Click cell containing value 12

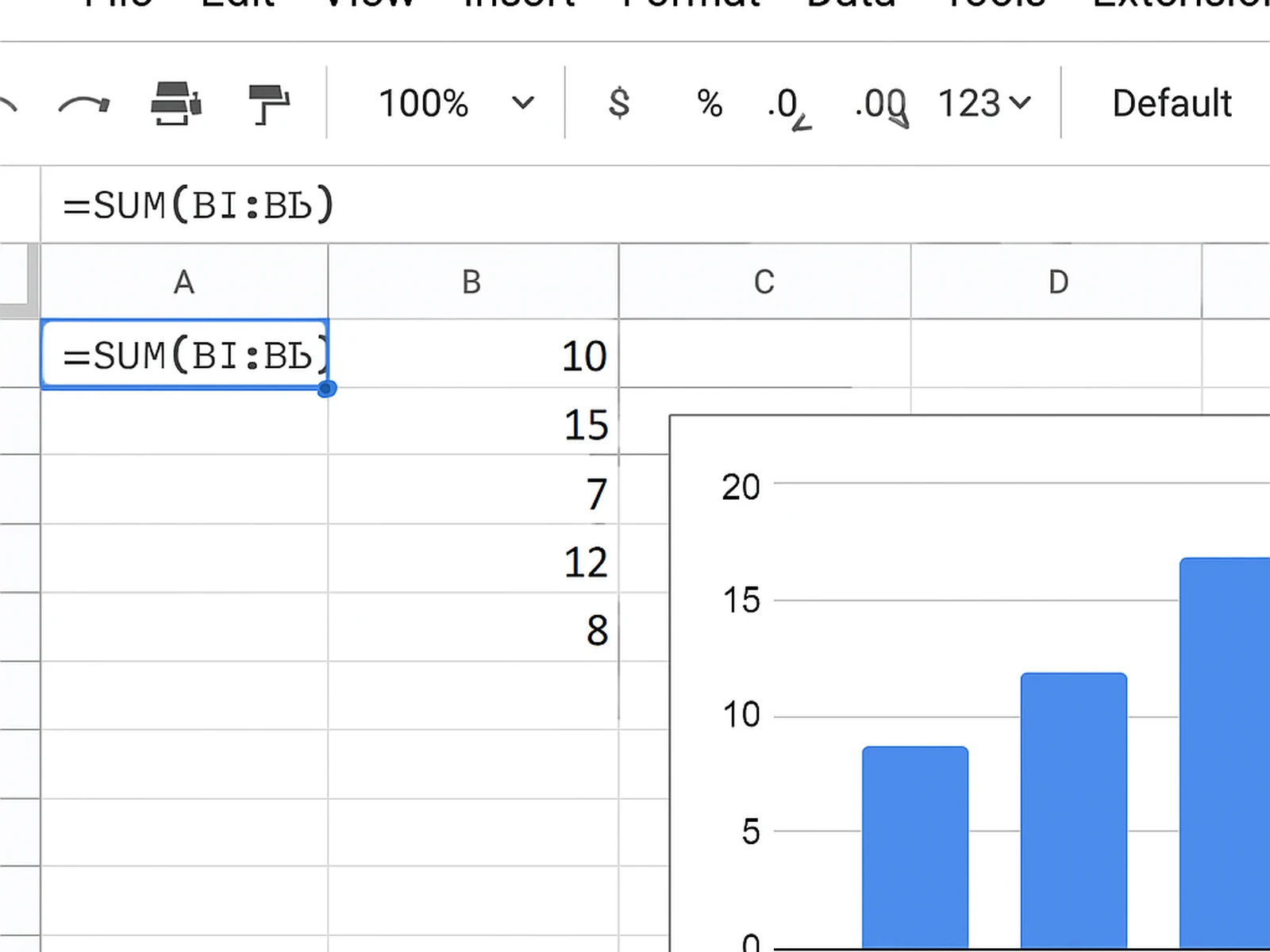473,561
